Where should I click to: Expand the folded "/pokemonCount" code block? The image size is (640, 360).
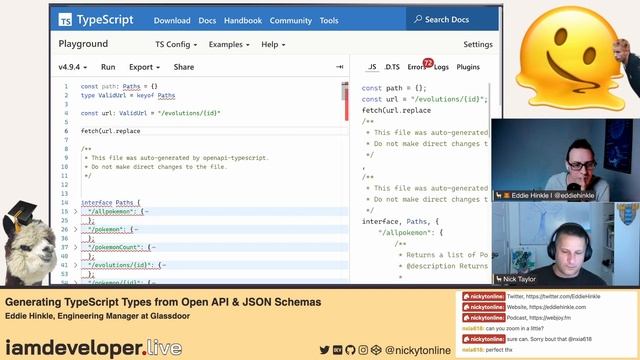76,247
